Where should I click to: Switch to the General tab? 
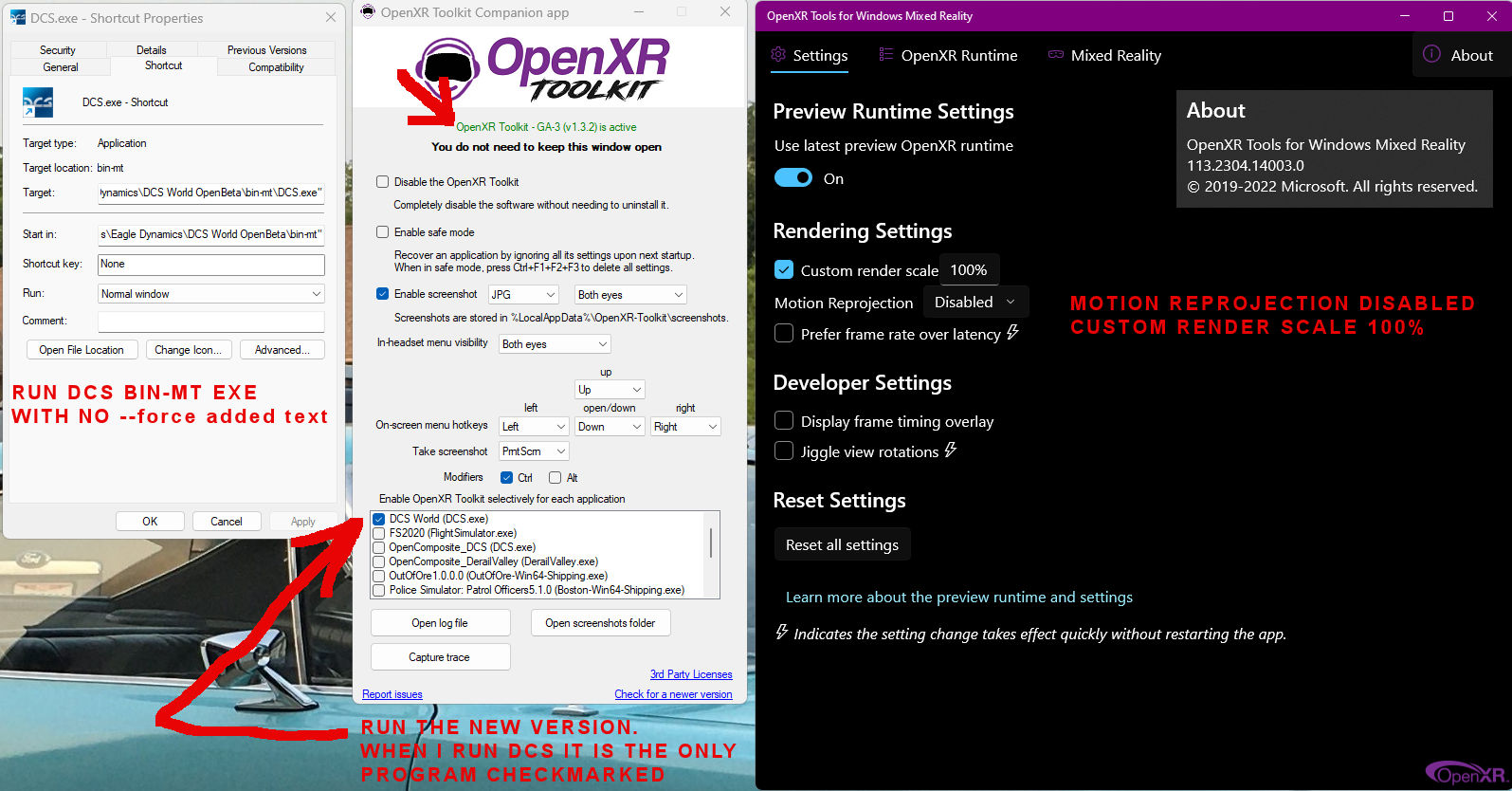[x=61, y=67]
